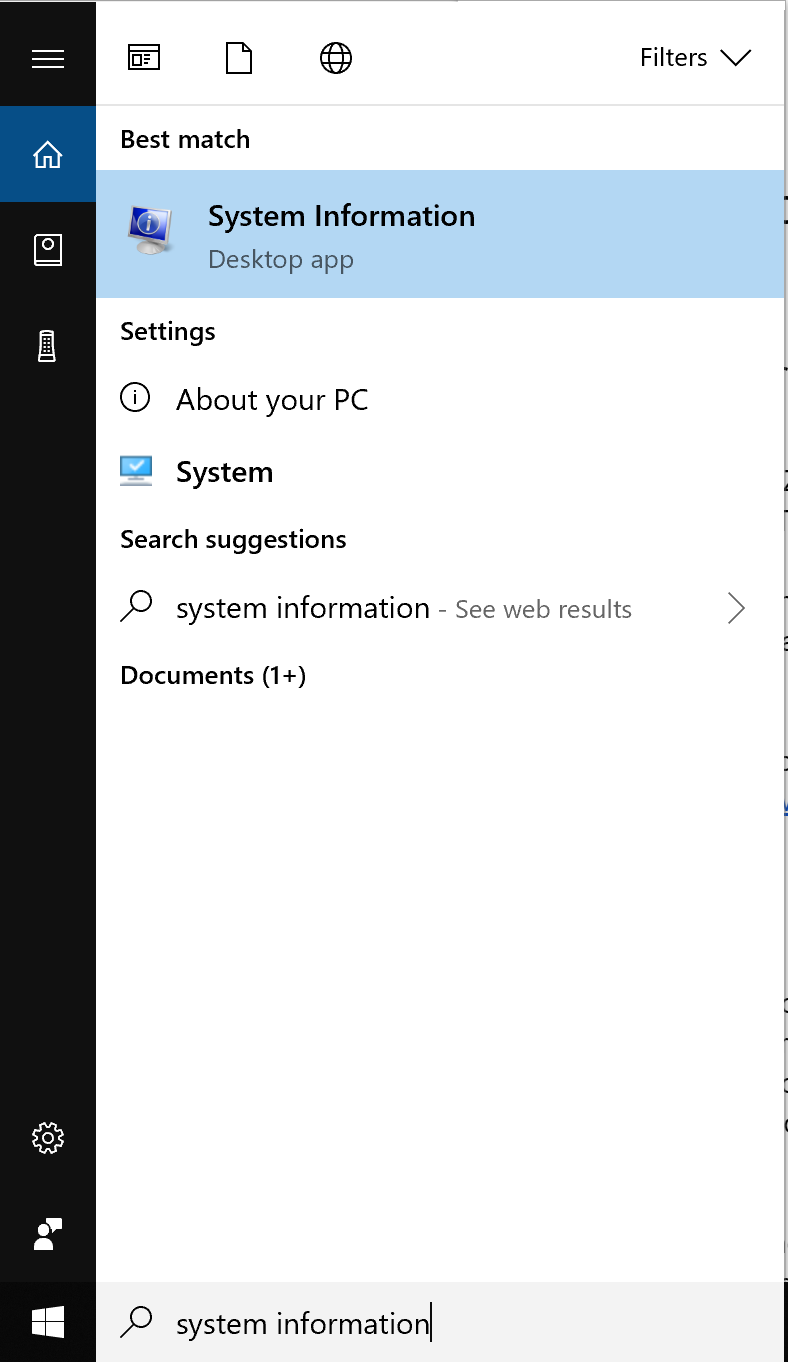Expand the hamburger menu in sidebar
788x1362 pixels.
click(x=48, y=59)
